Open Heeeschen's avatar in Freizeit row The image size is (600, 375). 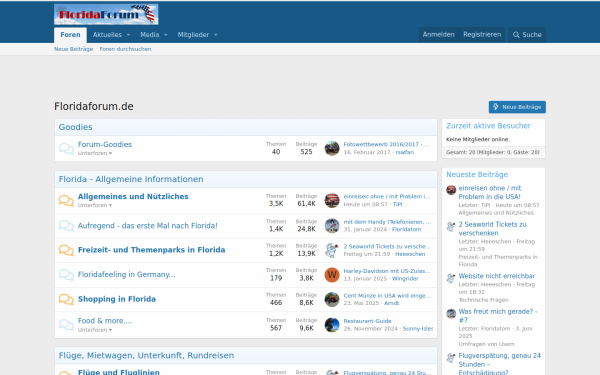(x=332, y=250)
